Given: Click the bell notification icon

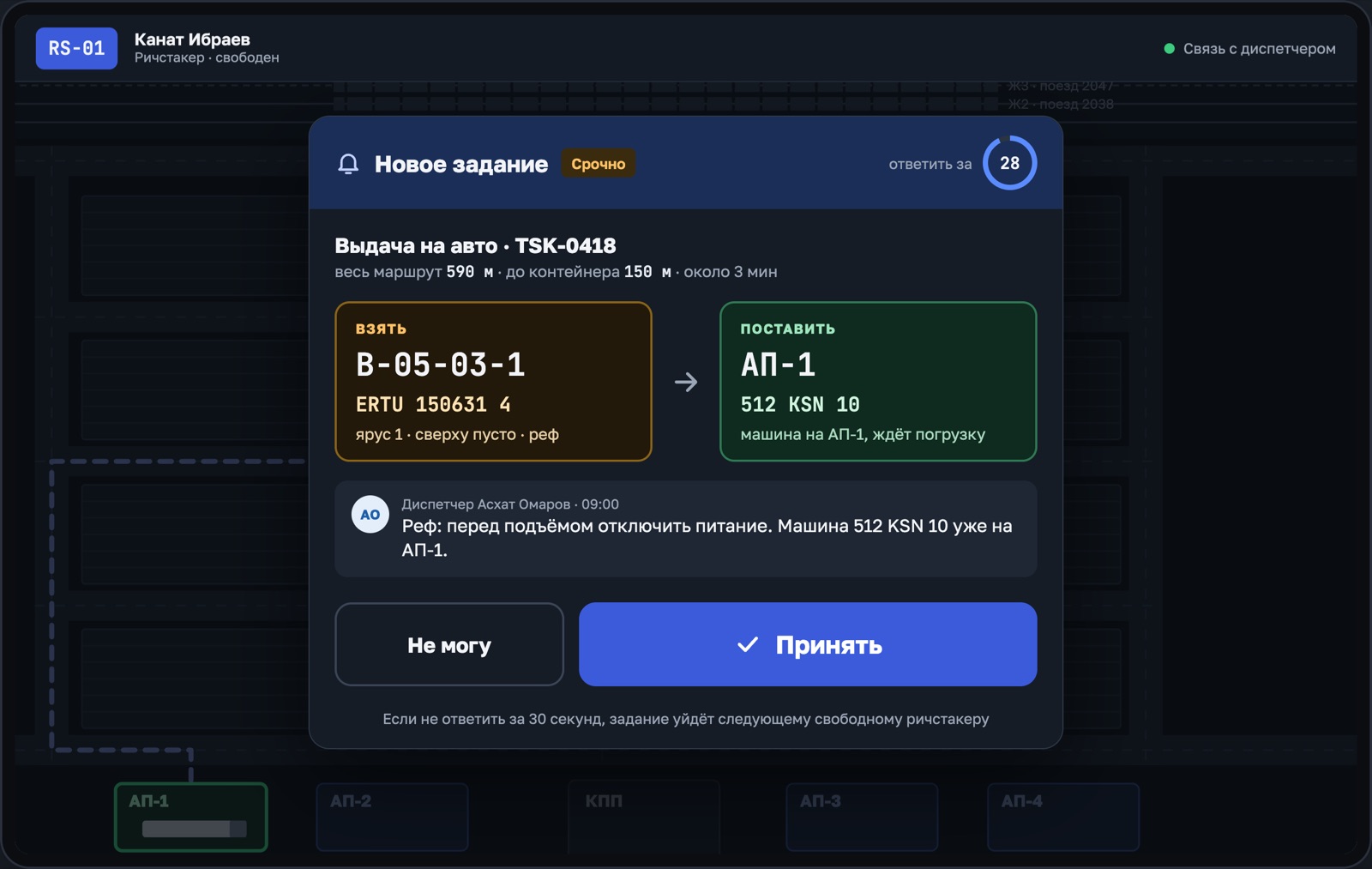Looking at the screenshot, I should (348, 164).
